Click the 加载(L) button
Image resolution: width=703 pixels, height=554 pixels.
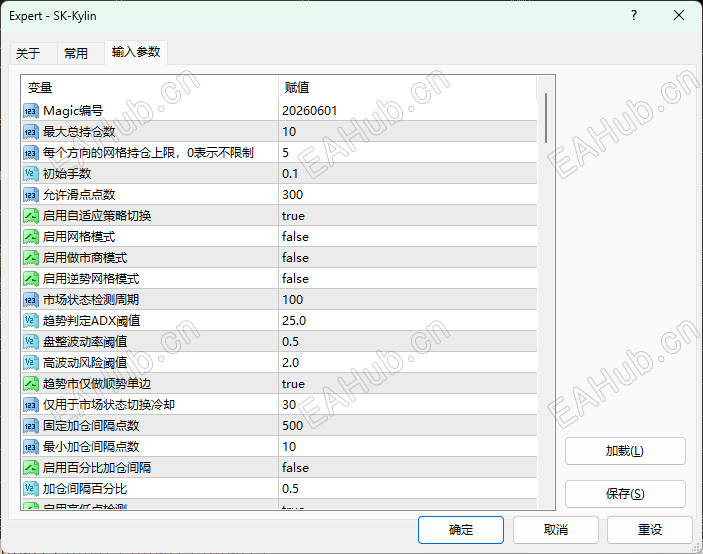tap(625, 451)
